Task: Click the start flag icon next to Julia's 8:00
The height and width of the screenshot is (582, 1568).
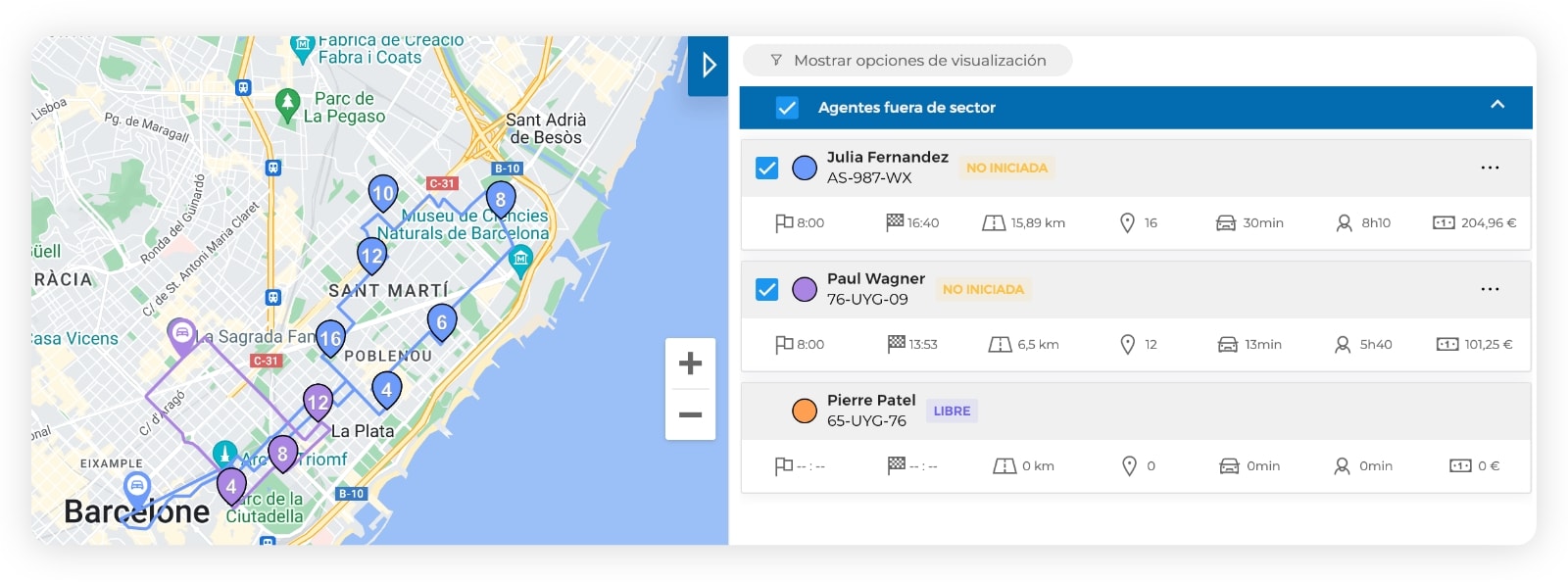Action: click(x=784, y=223)
